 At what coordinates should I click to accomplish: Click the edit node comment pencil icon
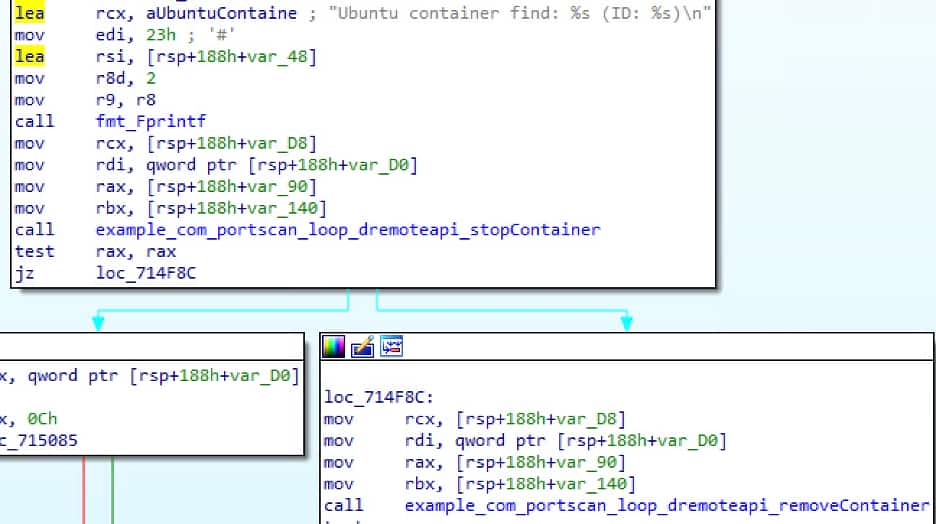click(x=361, y=347)
